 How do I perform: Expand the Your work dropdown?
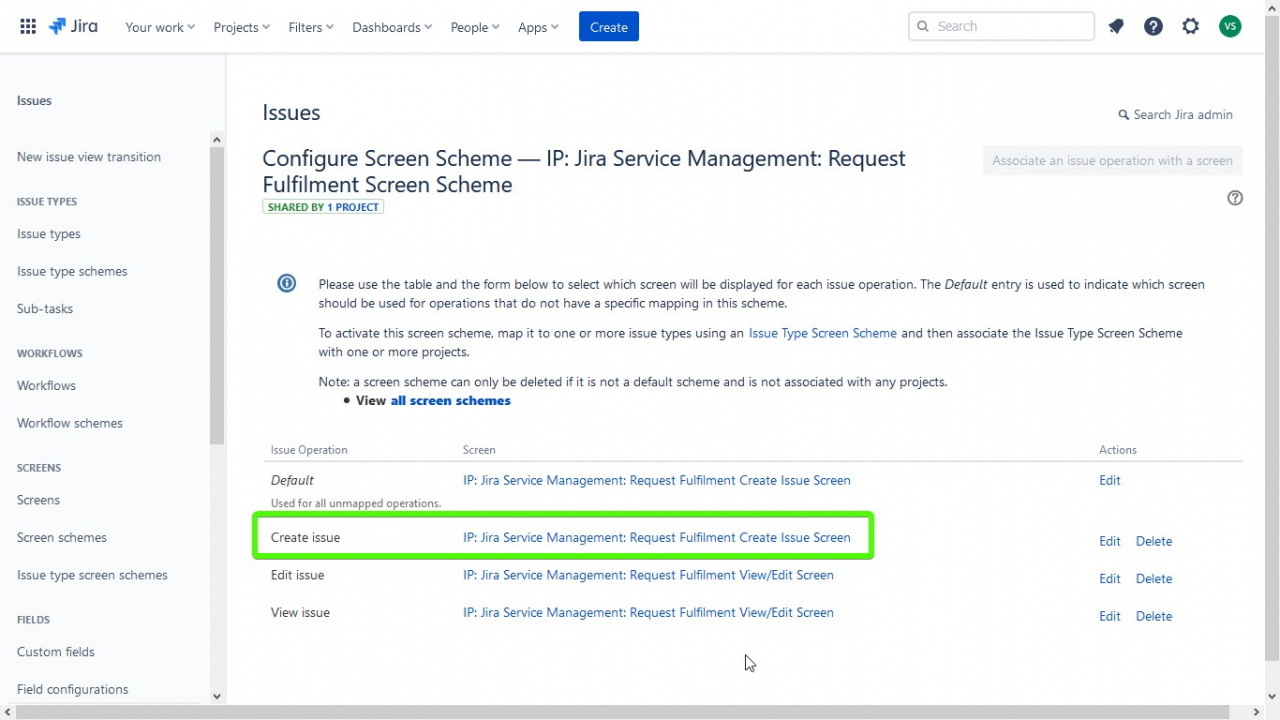coord(160,27)
